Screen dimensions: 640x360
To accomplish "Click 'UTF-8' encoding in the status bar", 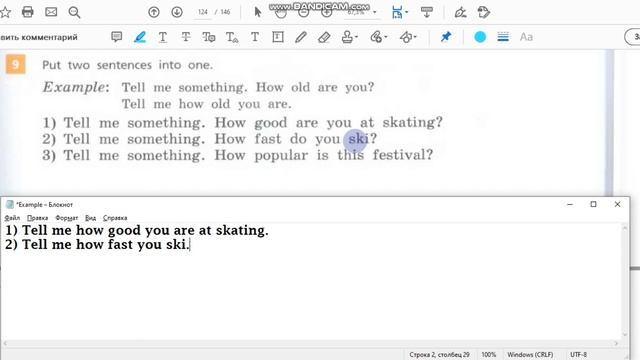I will (x=578, y=355).
